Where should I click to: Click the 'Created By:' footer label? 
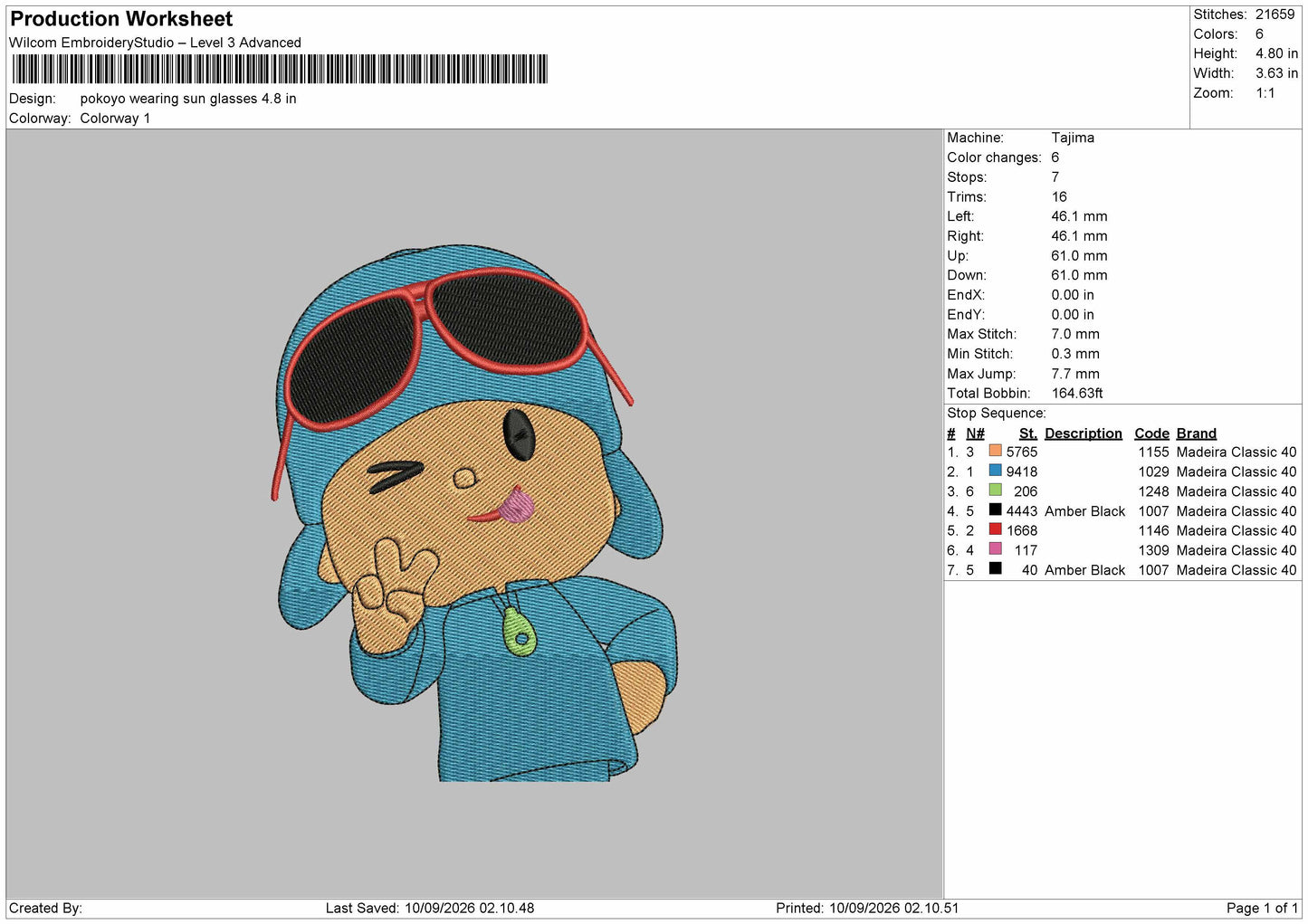(45, 909)
